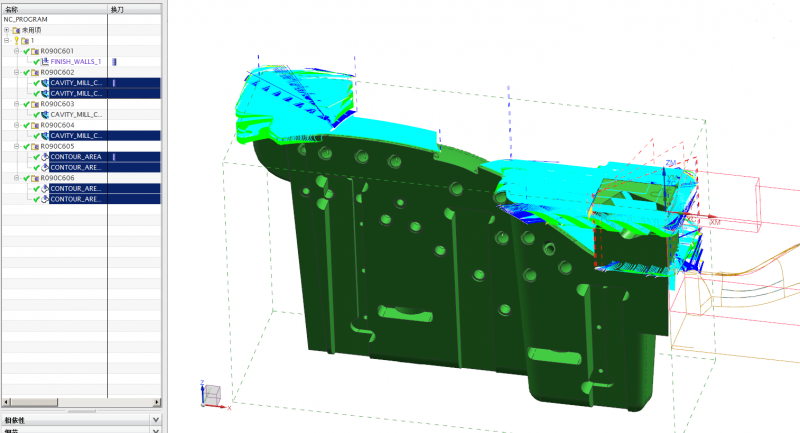Select the R090C605 group label

point(57,146)
